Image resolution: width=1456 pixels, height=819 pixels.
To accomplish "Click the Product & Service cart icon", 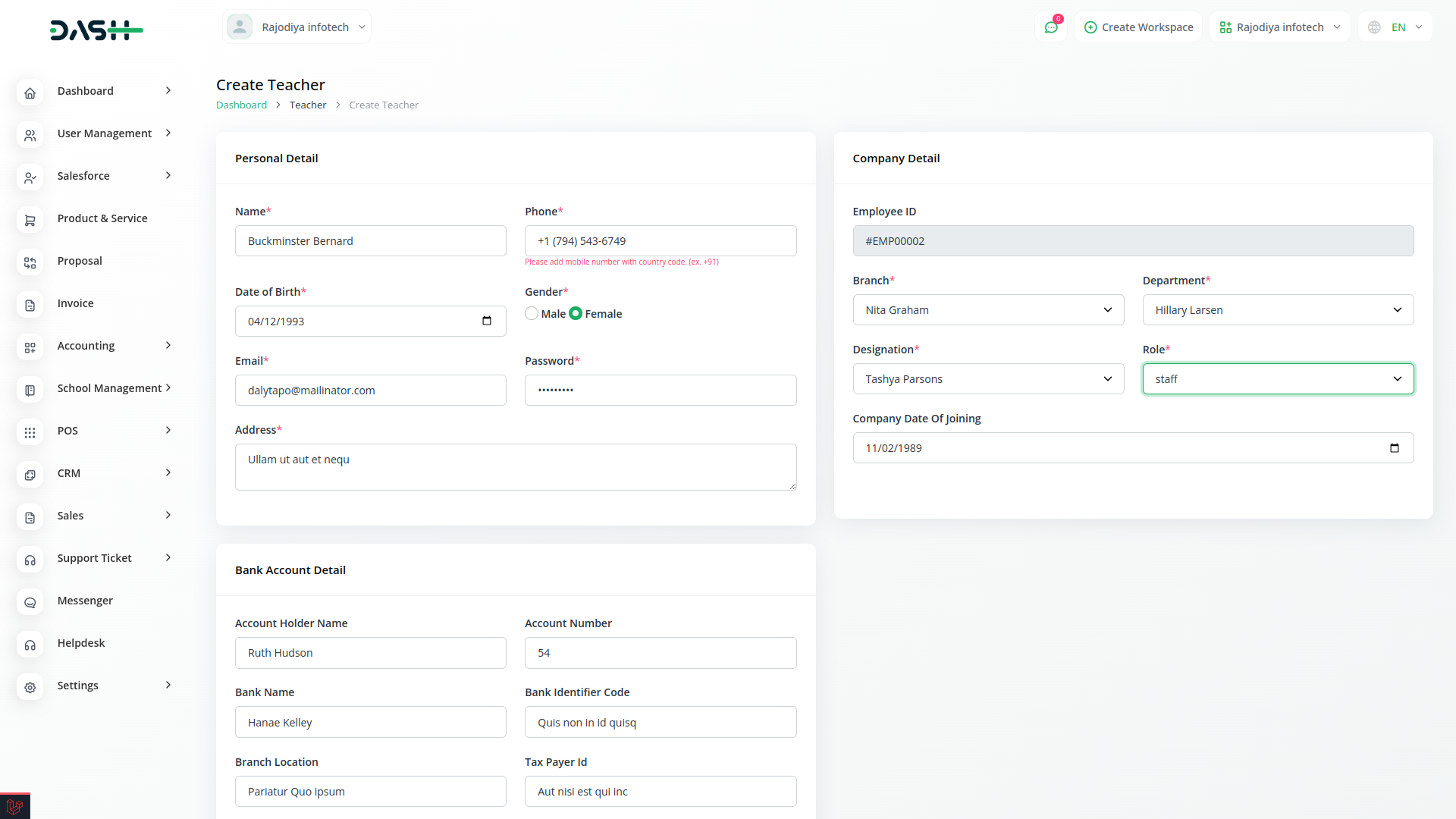I will tap(30, 220).
